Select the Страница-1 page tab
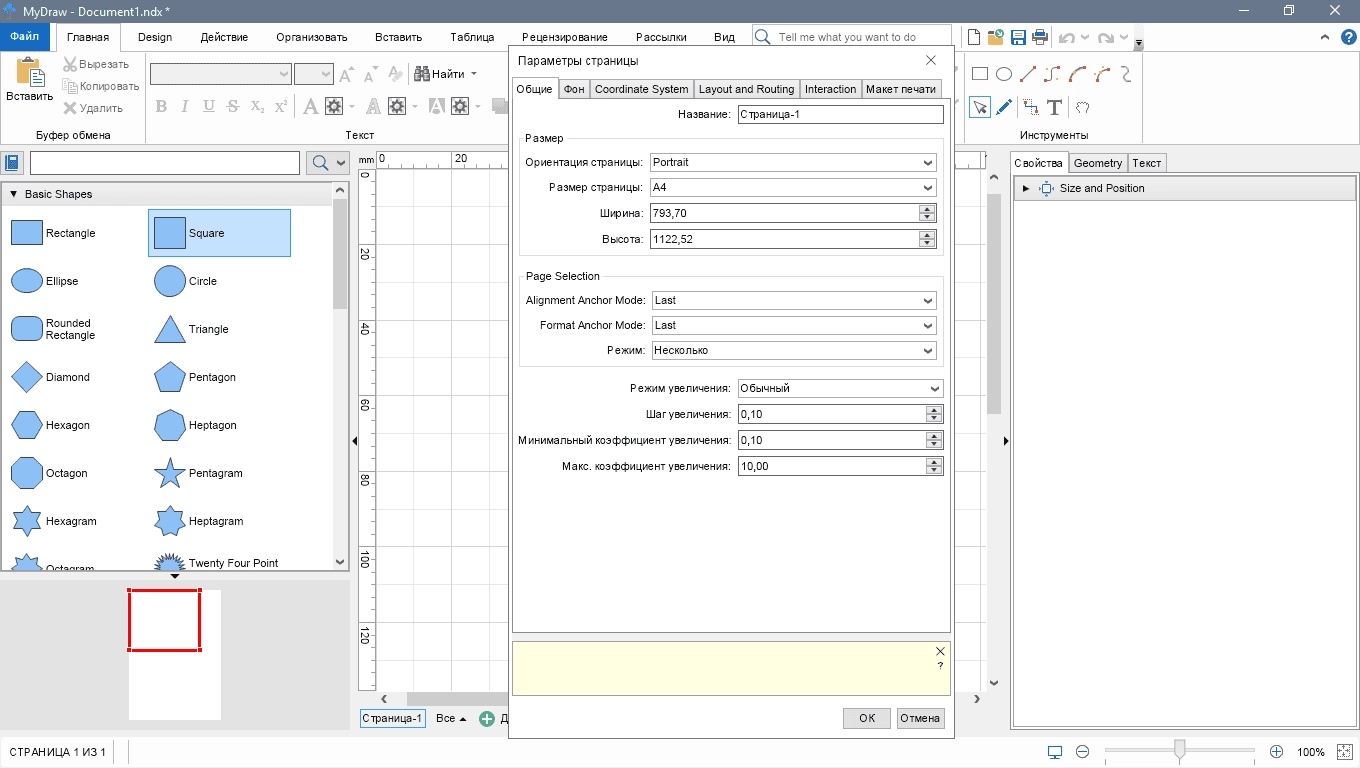 (x=393, y=718)
